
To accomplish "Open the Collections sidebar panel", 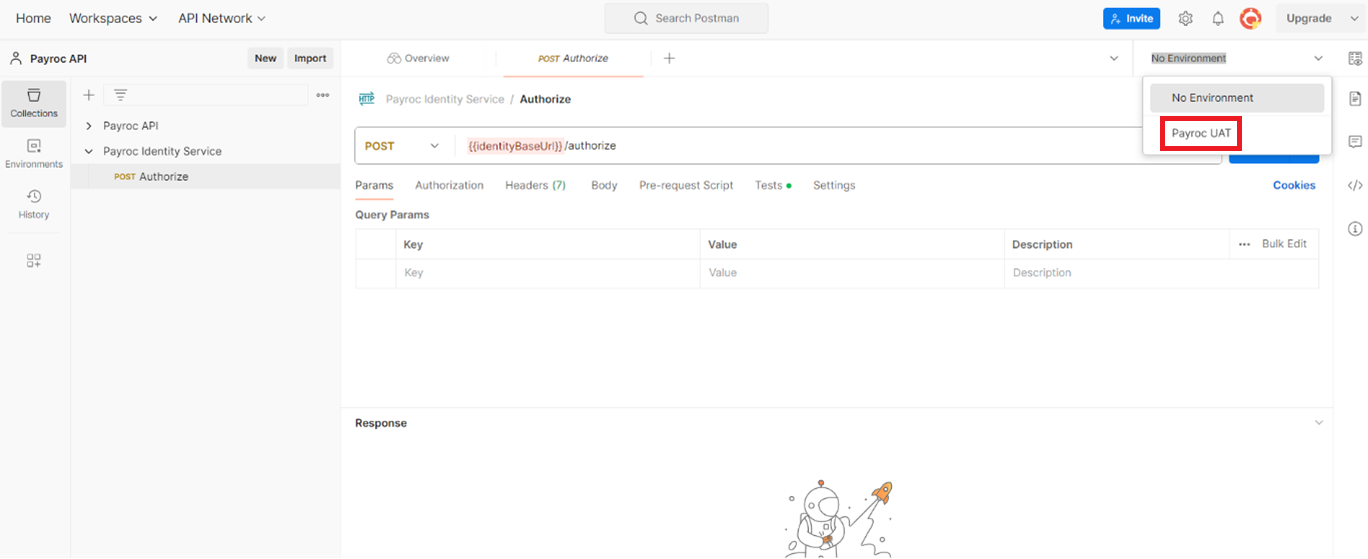I will [x=34, y=103].
